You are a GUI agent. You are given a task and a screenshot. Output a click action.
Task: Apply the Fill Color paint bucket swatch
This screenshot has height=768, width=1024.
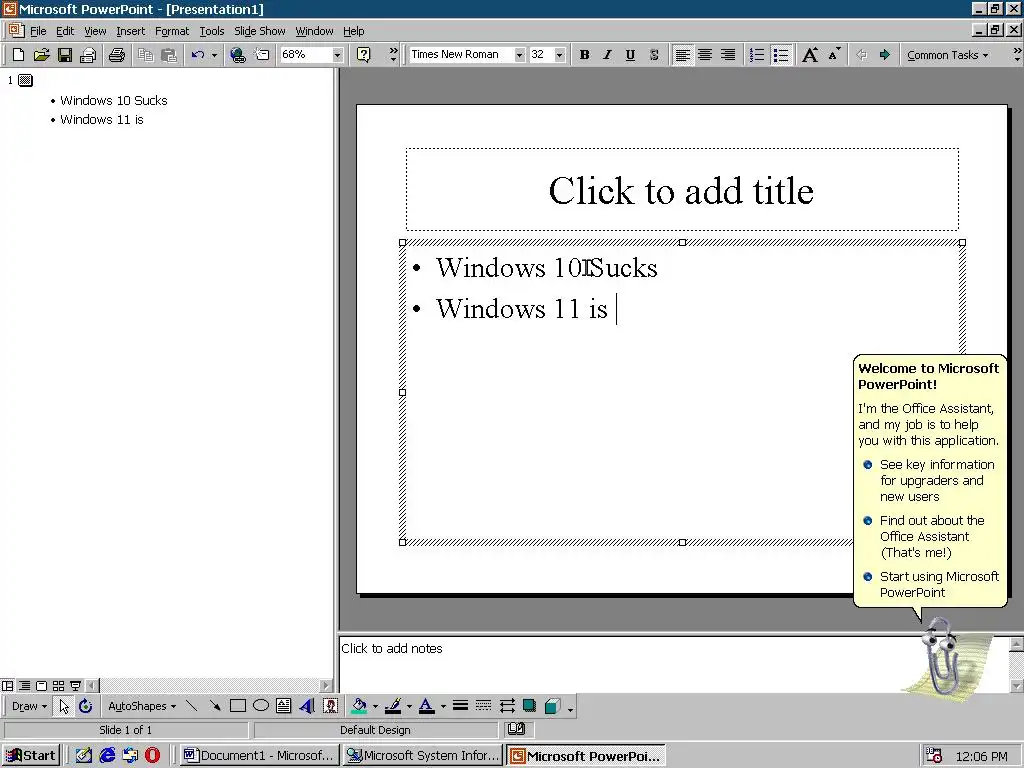click(359, 706)
